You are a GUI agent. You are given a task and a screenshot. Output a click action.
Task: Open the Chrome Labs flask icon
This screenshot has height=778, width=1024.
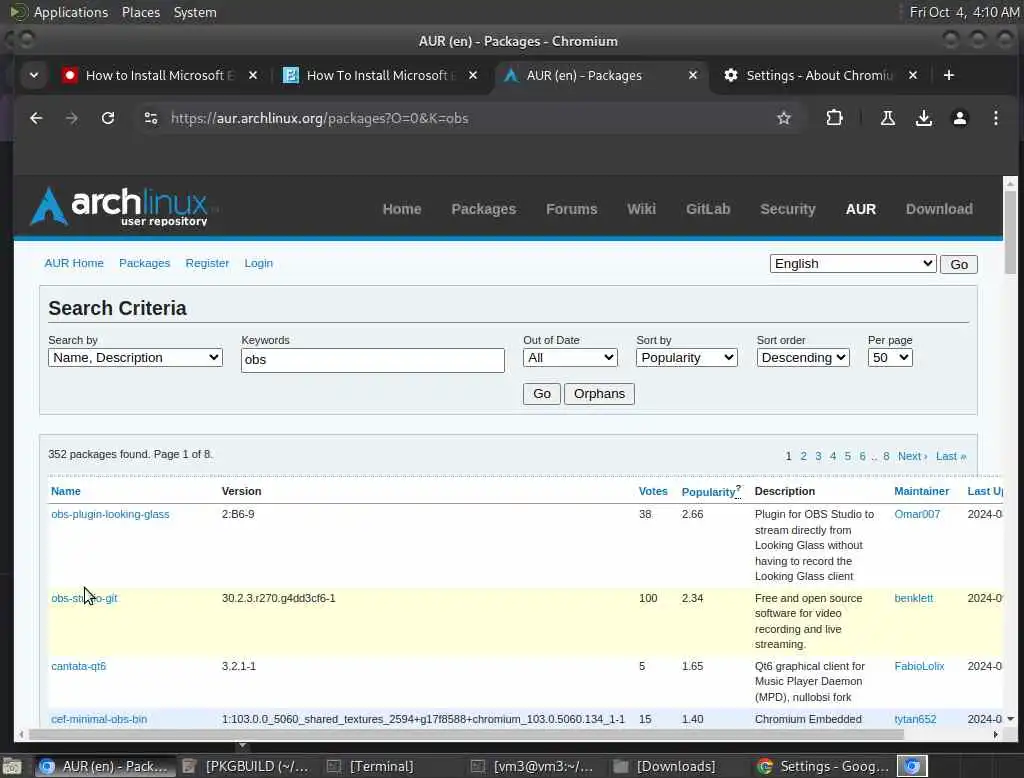point(888,118)
